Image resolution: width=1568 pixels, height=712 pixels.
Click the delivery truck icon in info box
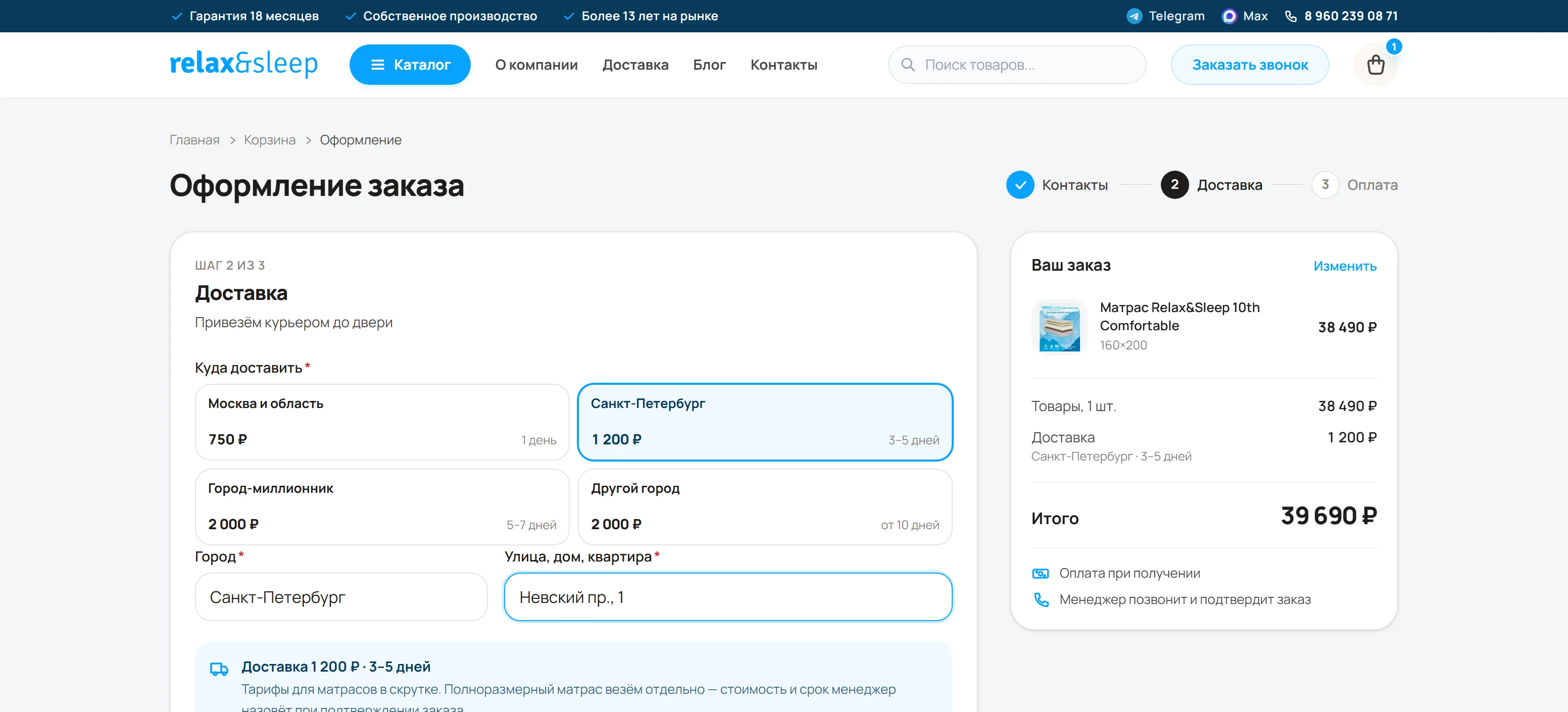pos(219,669)
